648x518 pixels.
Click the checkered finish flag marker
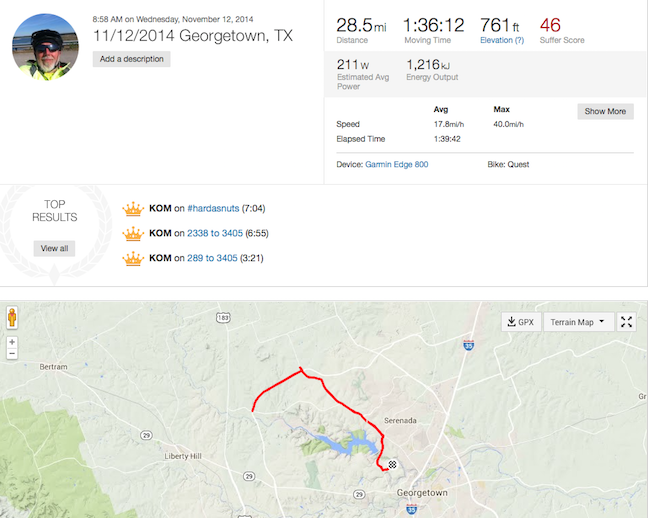click(392, 464)
